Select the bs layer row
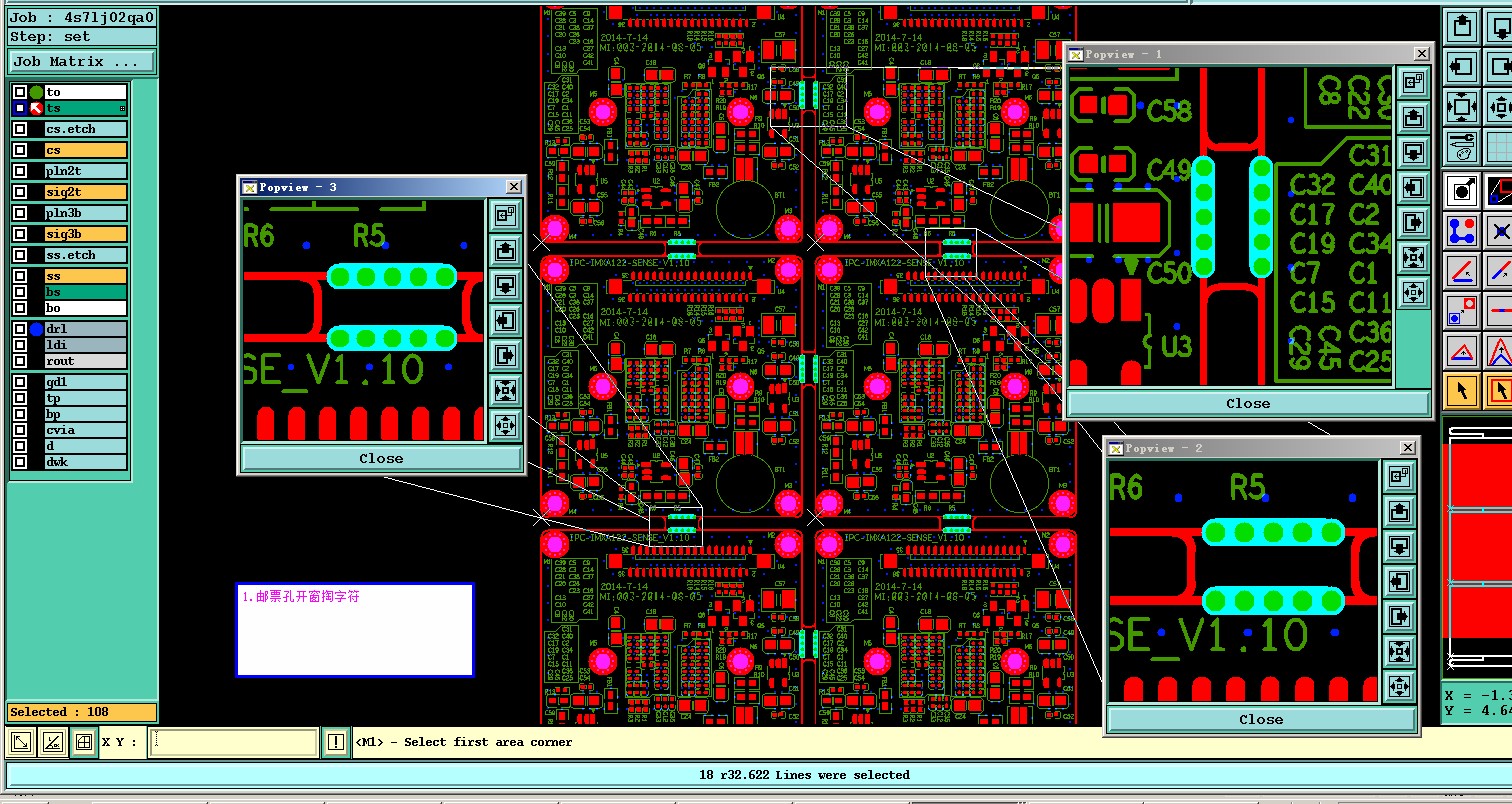This screenshot has height=804, width=1512. pos(86,292)
